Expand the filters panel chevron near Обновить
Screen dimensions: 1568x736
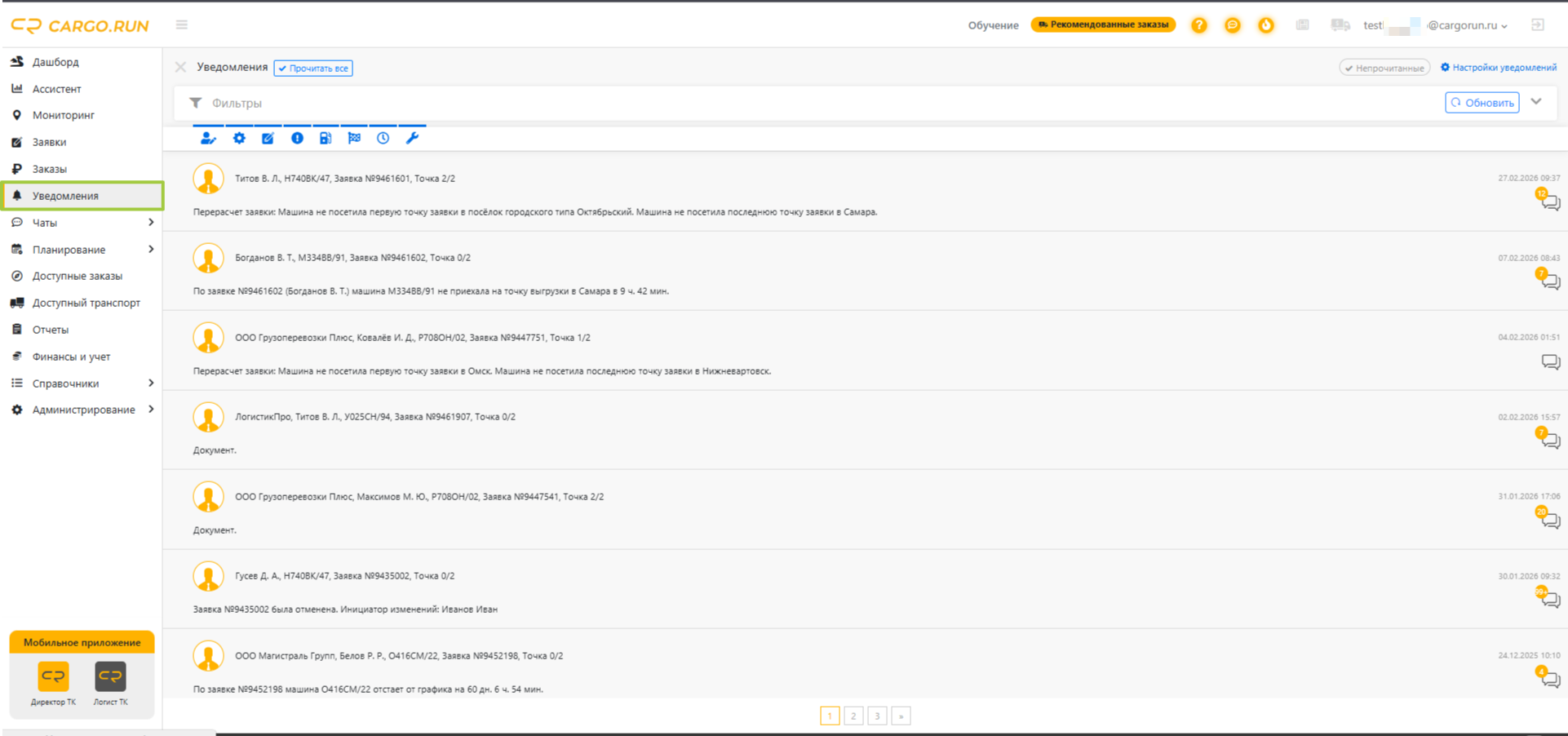[x=1536, y=102]
